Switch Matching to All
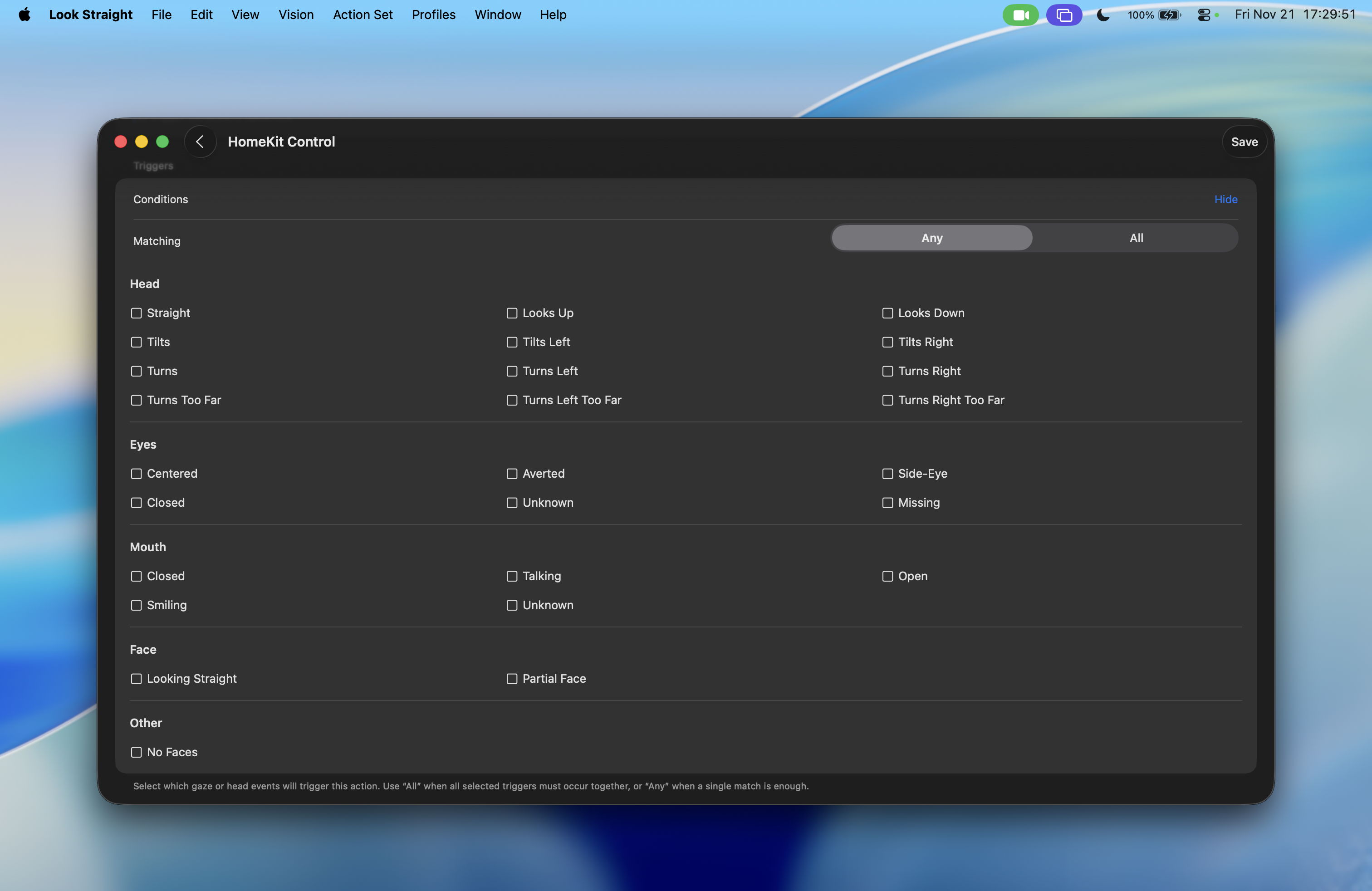This screenshot has width=1372, height=891. coord(1136,238)
